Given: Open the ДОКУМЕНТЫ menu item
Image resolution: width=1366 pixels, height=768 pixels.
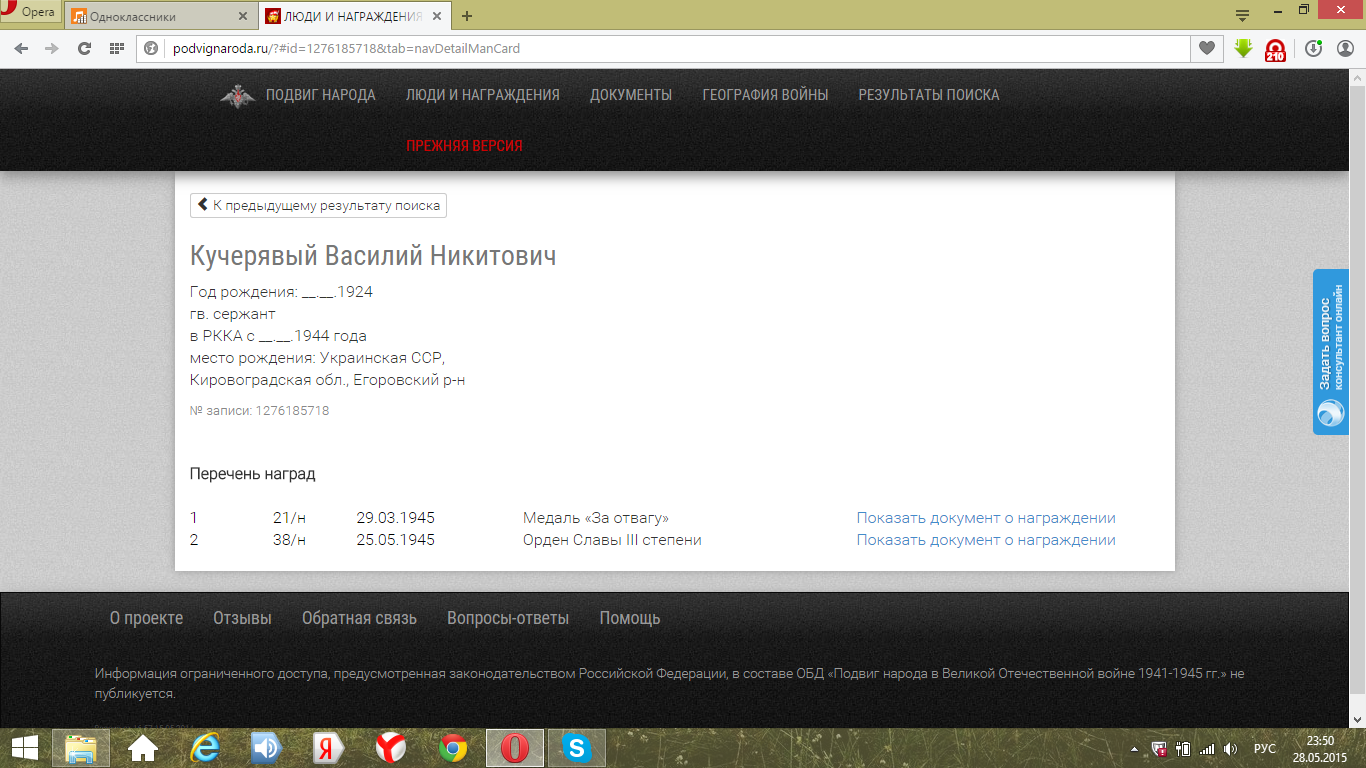Looking at the screenshot, I should tap(630, 95).
